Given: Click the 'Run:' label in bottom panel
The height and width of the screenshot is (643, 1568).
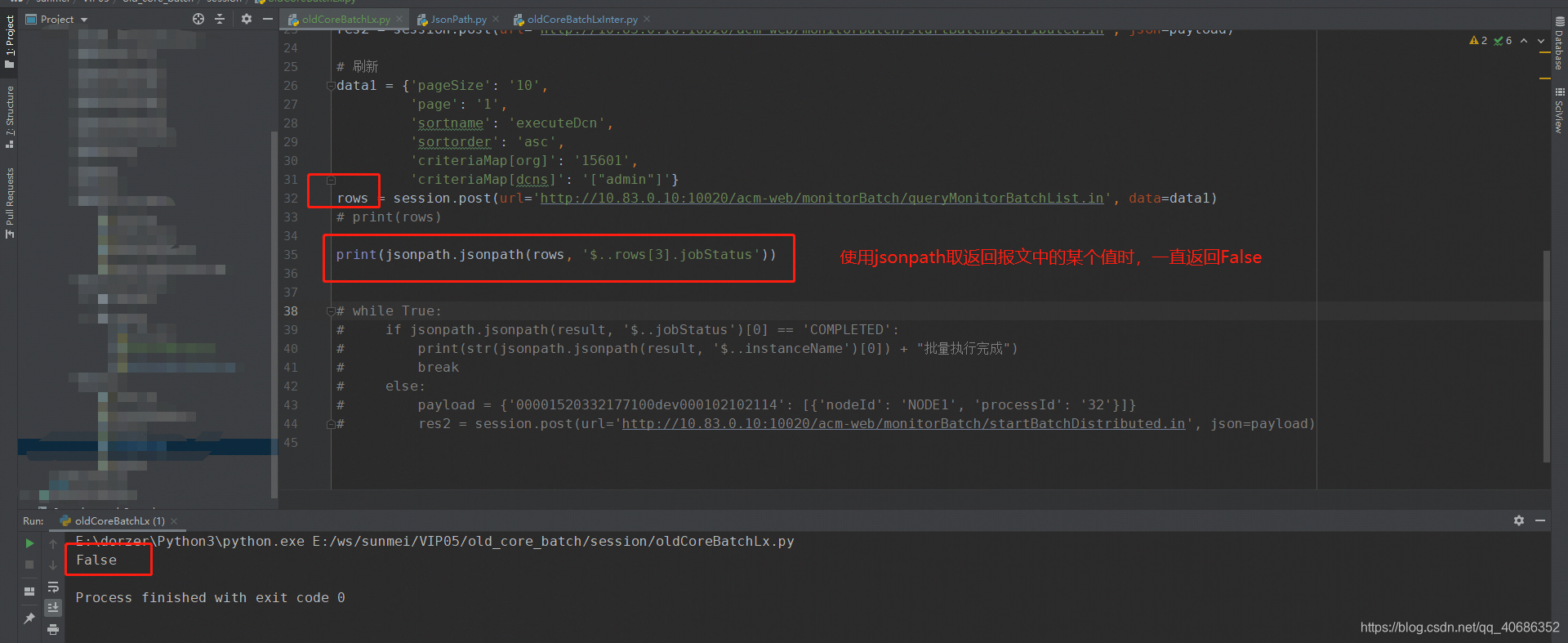Looking at the screenshot, I should [33, 520].
